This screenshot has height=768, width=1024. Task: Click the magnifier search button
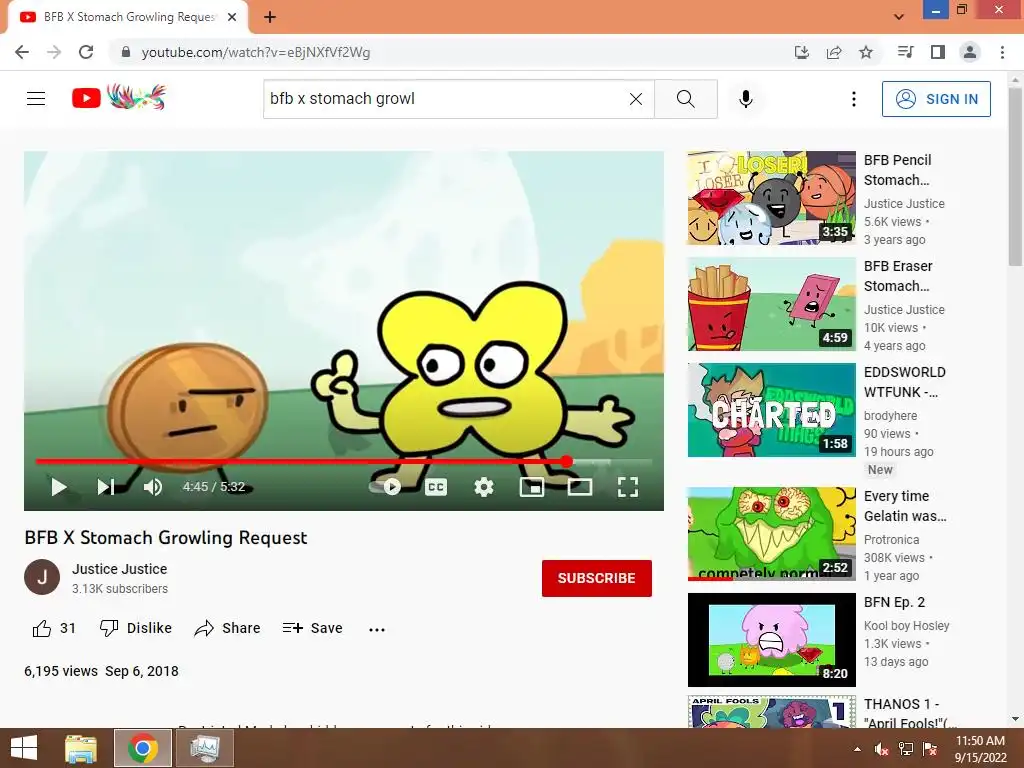686,99
